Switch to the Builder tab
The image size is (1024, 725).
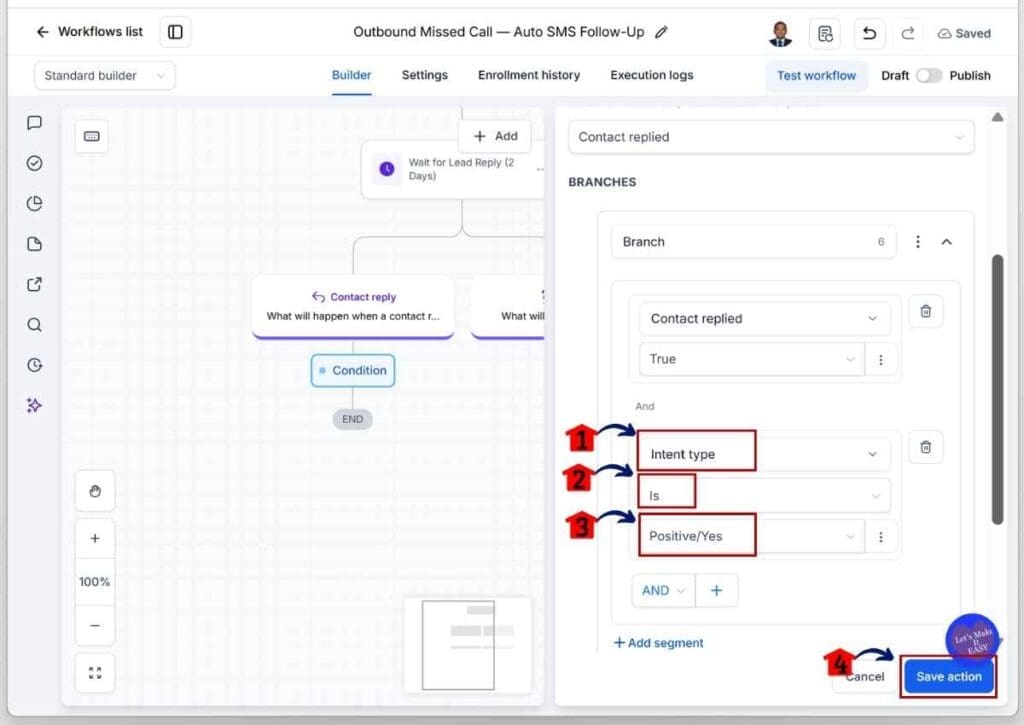coord(351,75)
